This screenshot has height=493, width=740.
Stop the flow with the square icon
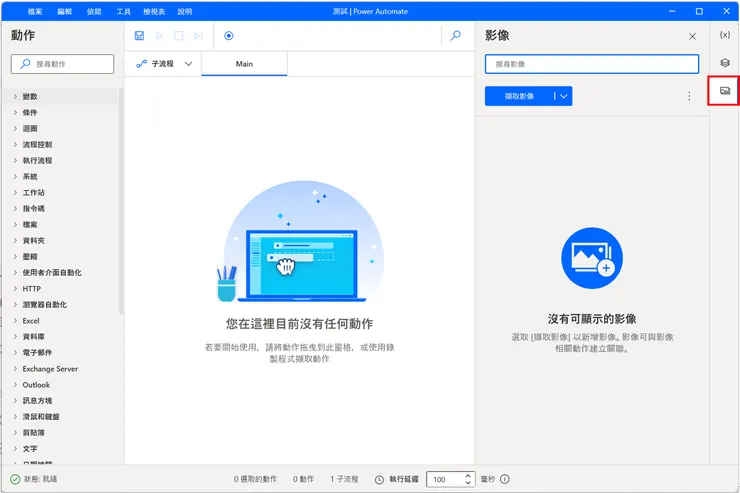[178, 35]
